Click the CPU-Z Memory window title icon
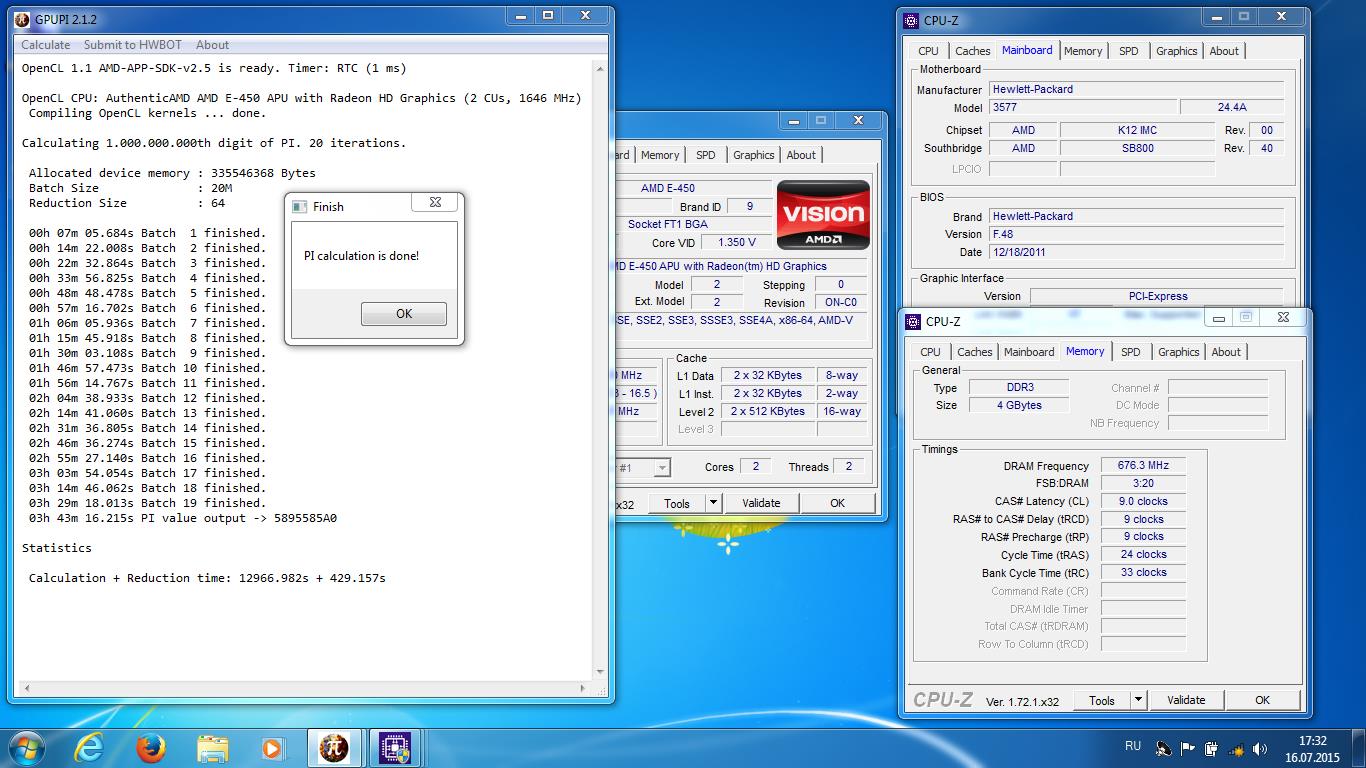Screen dimensions: 1366x768 [913, 321]
